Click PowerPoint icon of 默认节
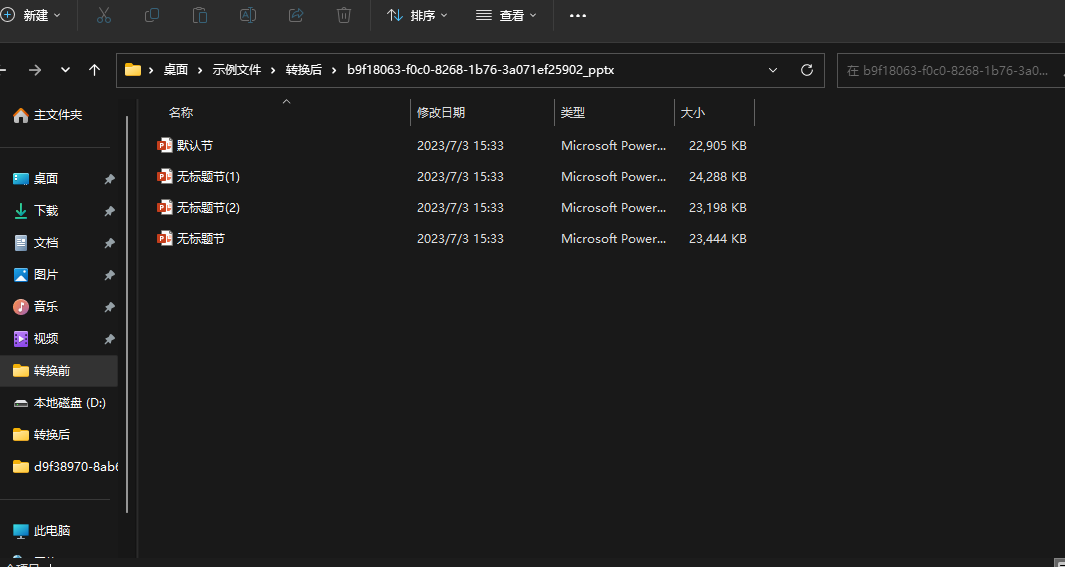 click(164, 145)
